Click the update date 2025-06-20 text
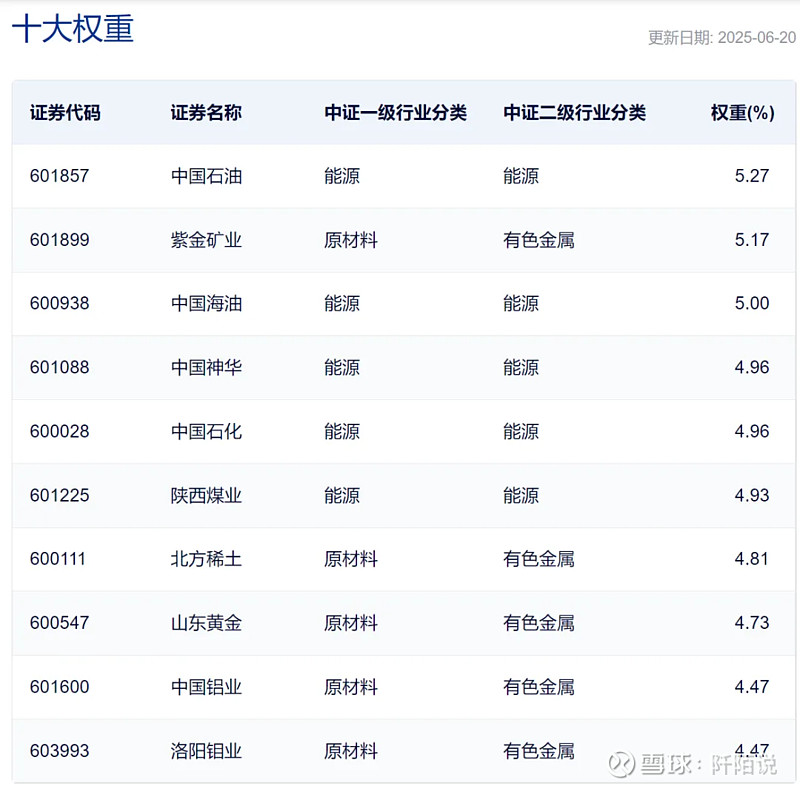 [x=756, y=37]
